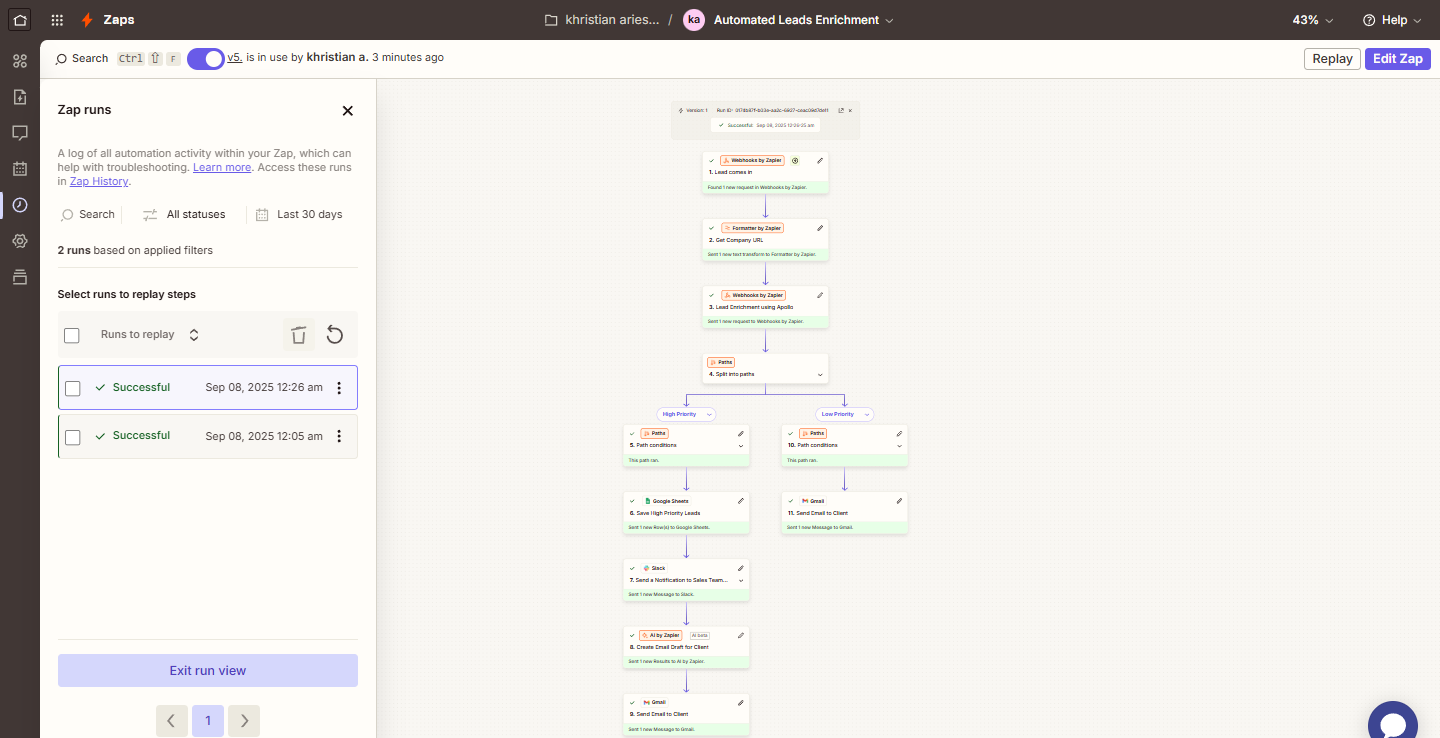Viewport: 1440px width, 738px height.
Task: Close the Zap runs panel
Action: point(348,111)
